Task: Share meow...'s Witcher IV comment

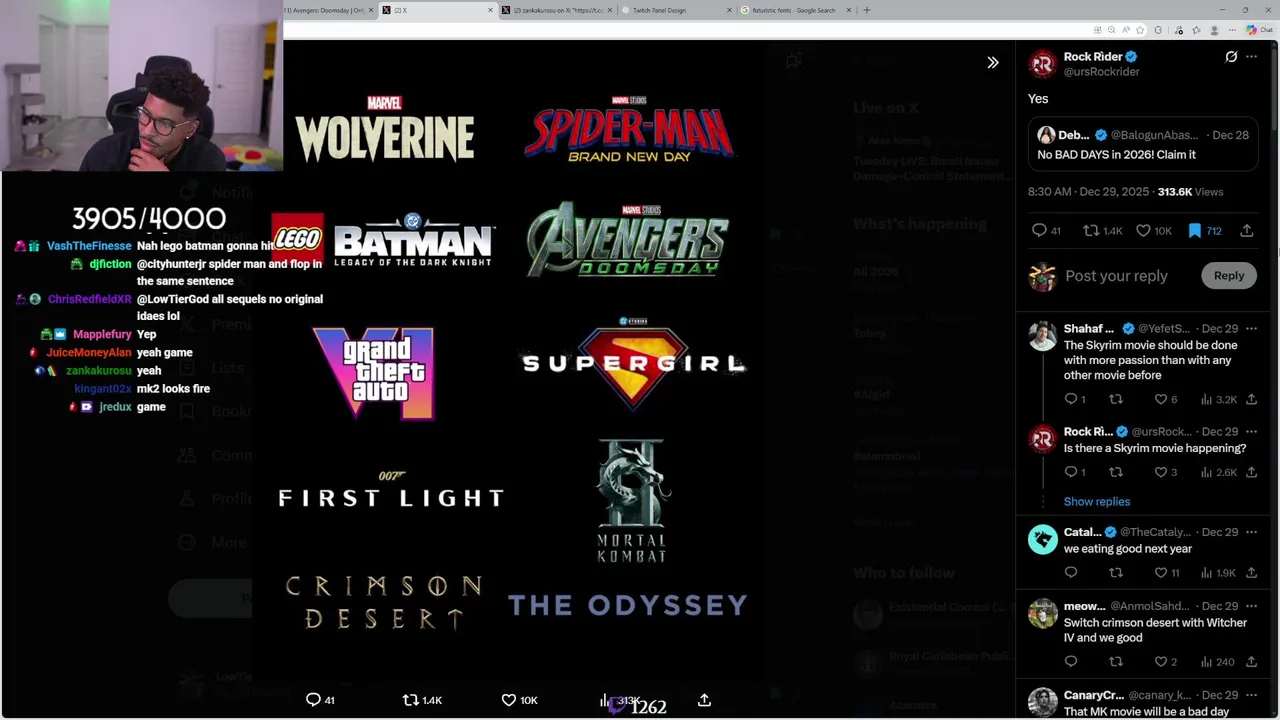Action: click(x=1251, y=662)
